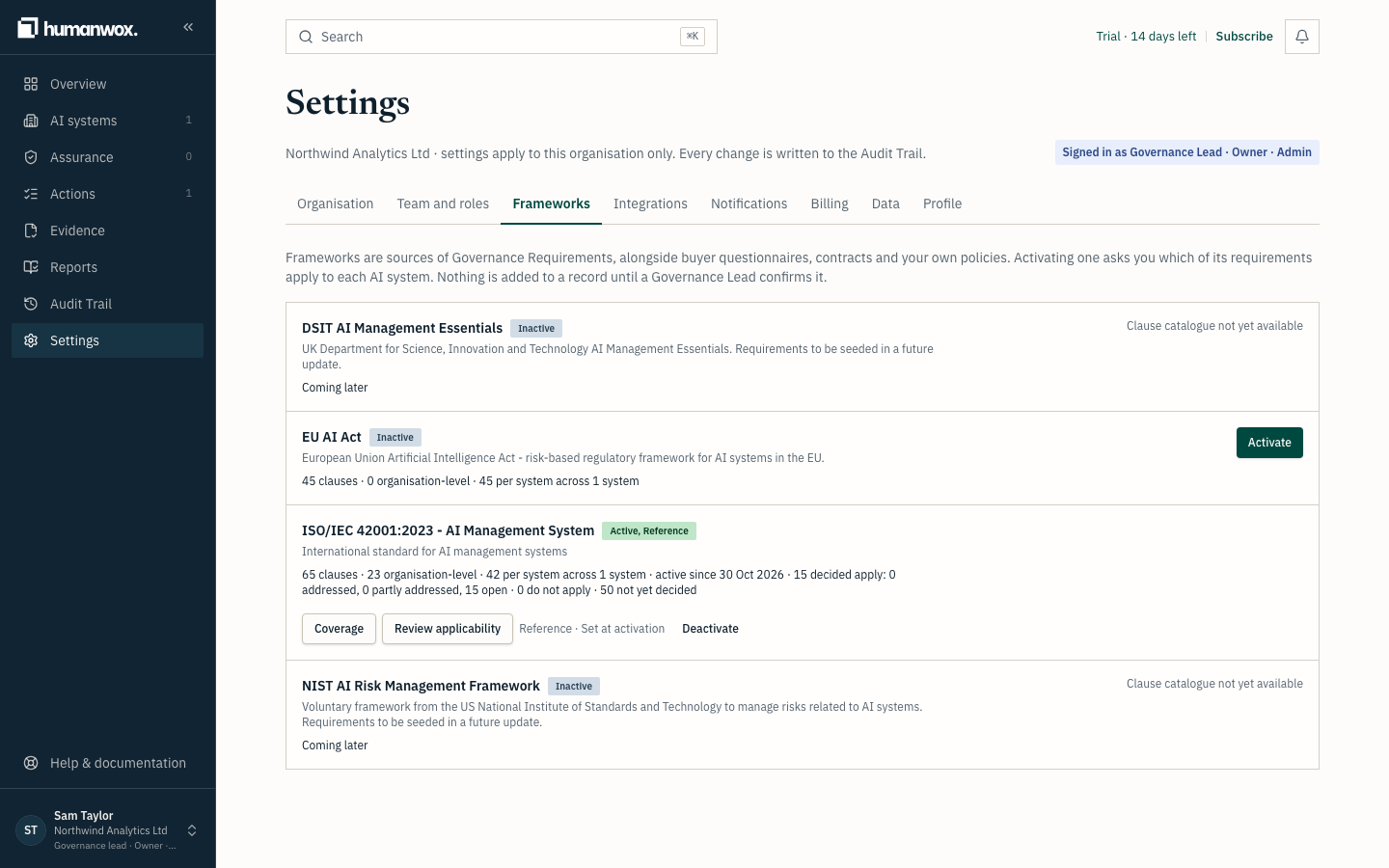
Task: Click the humanwox logo
Action: coord(77,28)
